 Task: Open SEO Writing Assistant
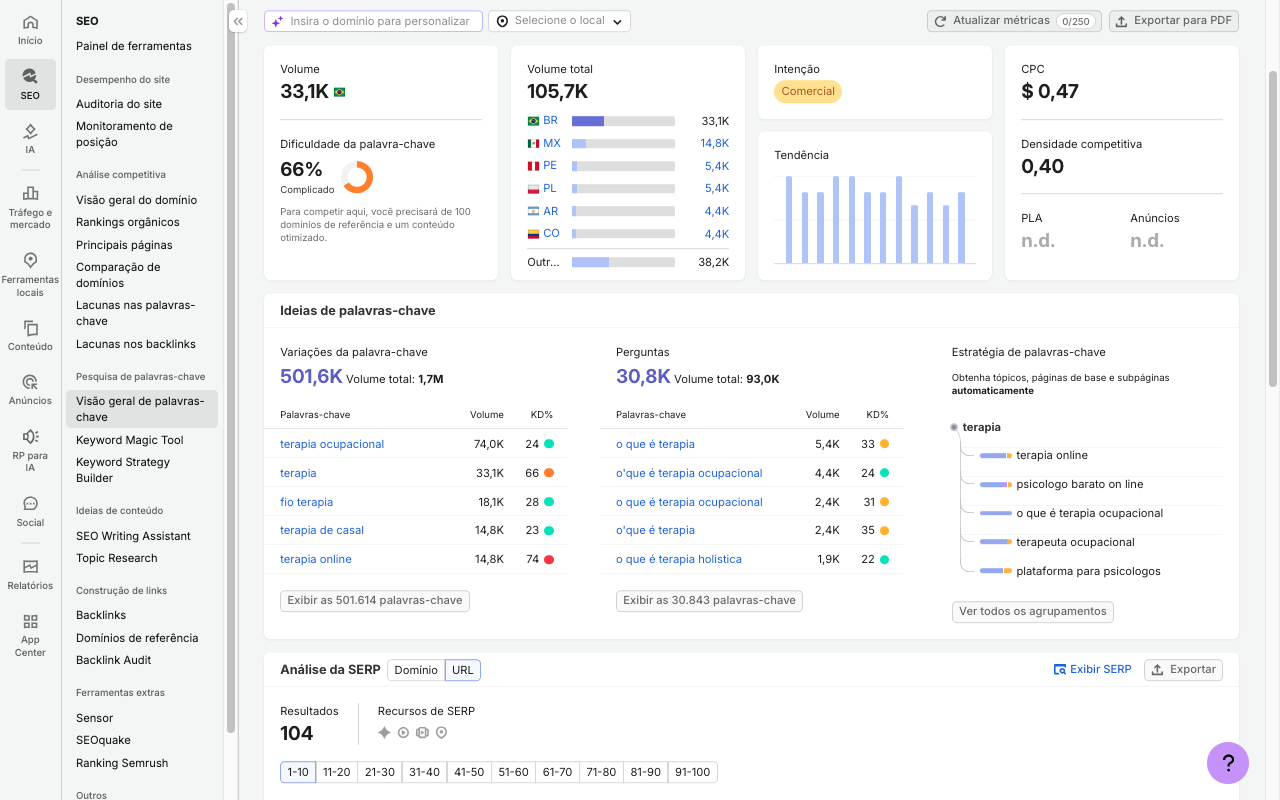[133, 536]
